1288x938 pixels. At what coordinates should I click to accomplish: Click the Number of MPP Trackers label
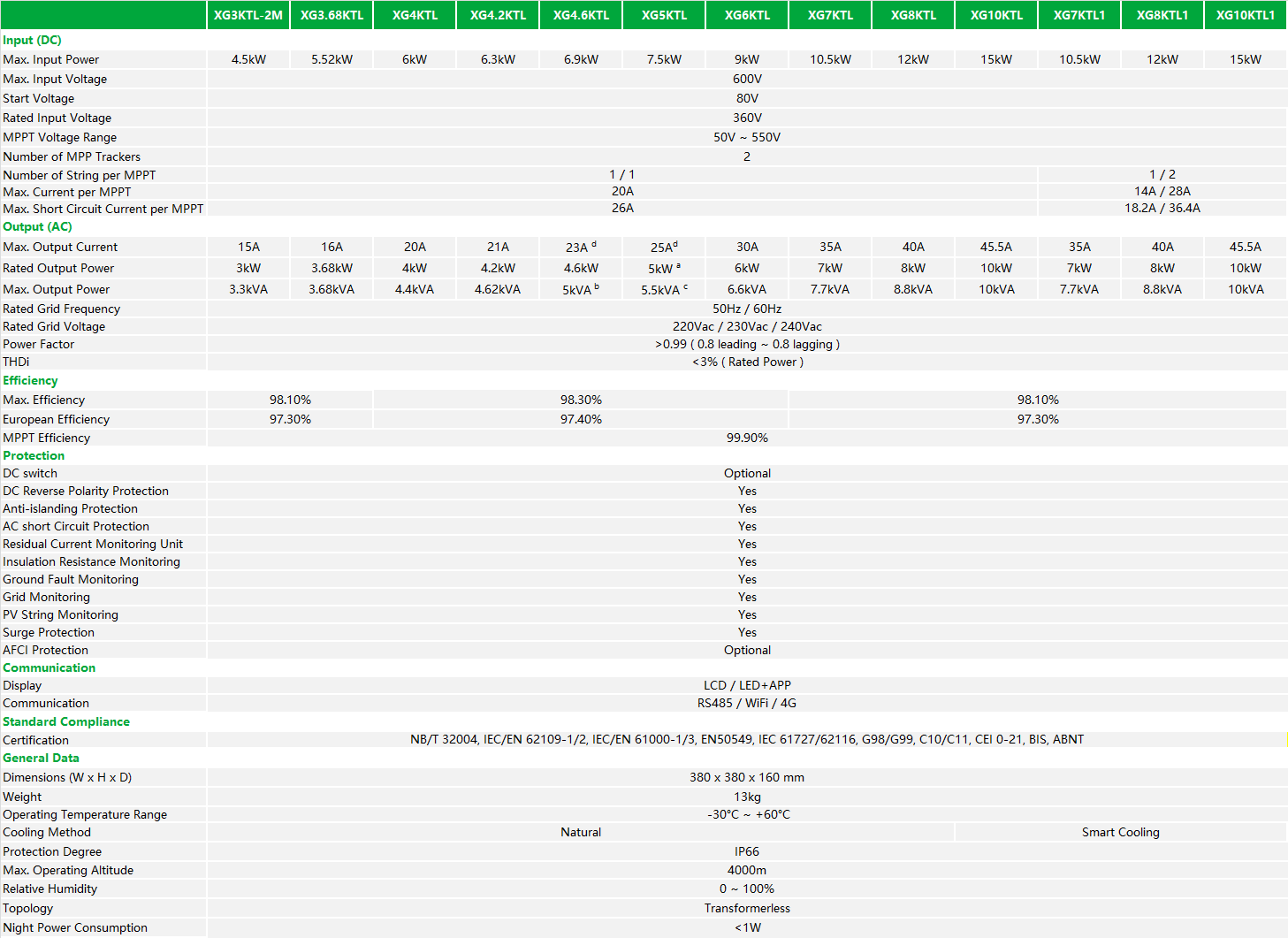tap(72, 156)
